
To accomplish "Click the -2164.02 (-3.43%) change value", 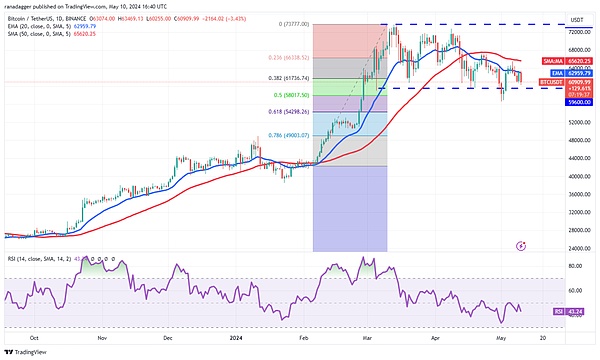I will (223, 18).
